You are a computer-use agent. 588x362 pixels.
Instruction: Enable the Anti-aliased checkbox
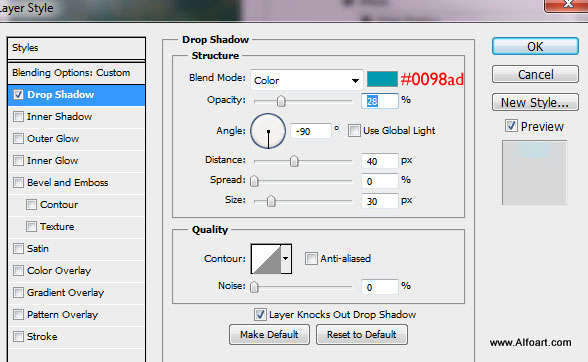(x=311, y=258)
